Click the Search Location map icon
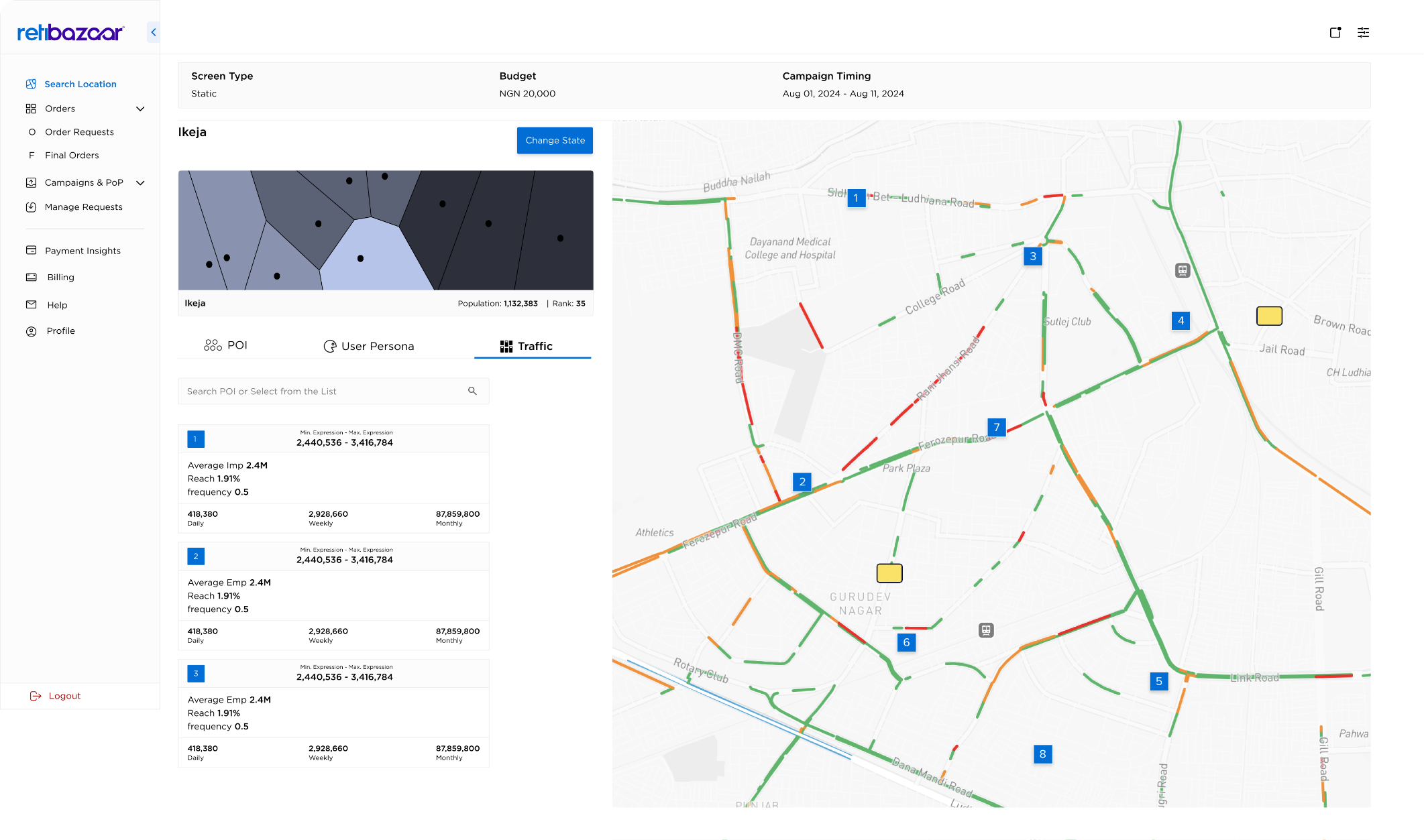 point(31,84)
